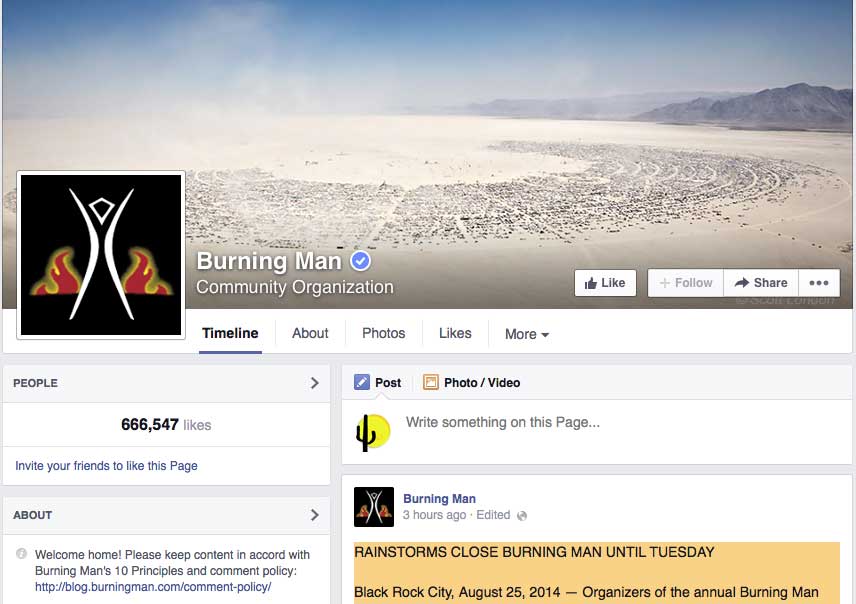
Task: Follow the Burning Man page
Action: pyautogui.click(x=686, y=282)
